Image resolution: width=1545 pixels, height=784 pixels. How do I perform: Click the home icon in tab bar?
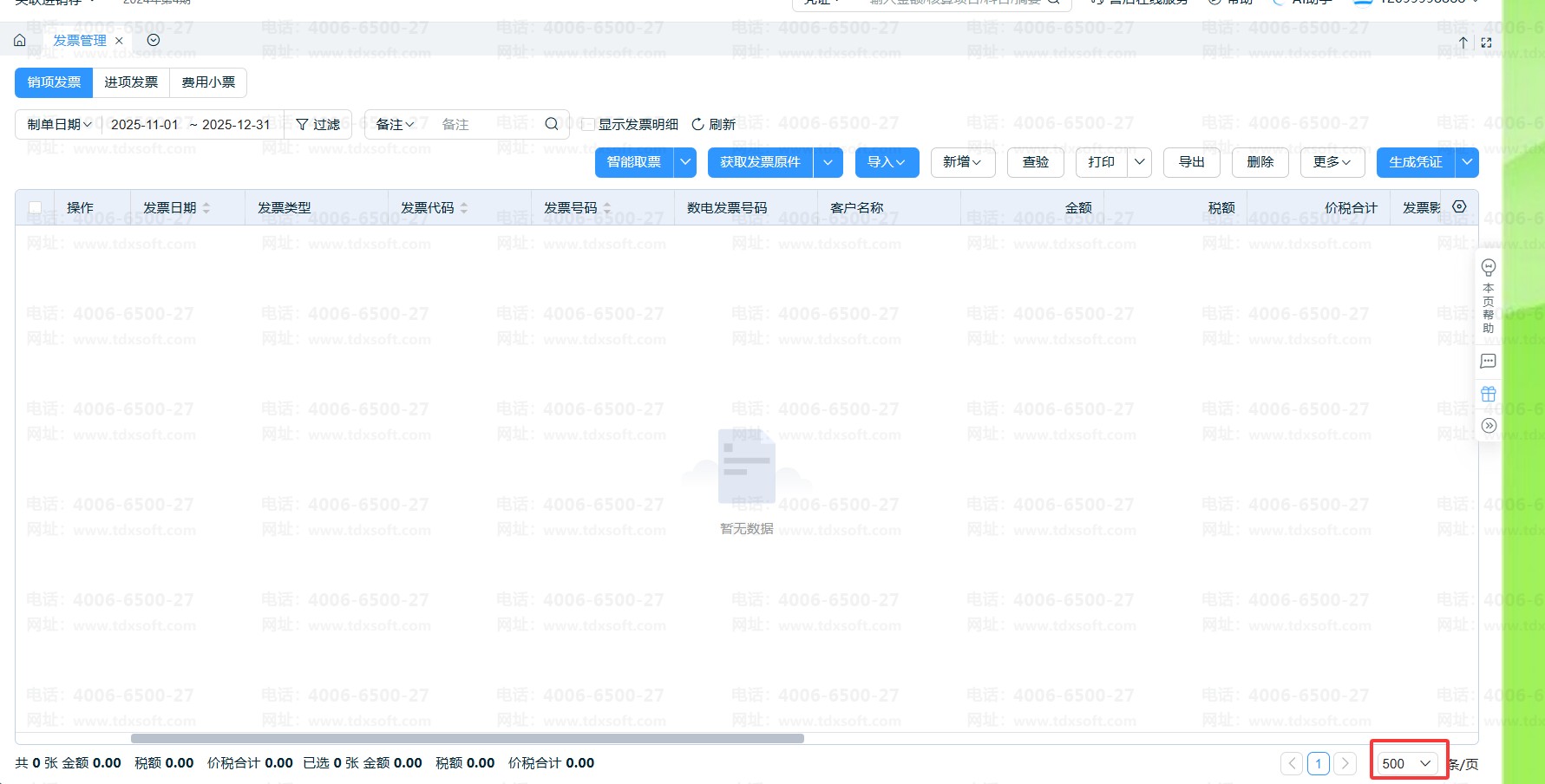[20, 41]
